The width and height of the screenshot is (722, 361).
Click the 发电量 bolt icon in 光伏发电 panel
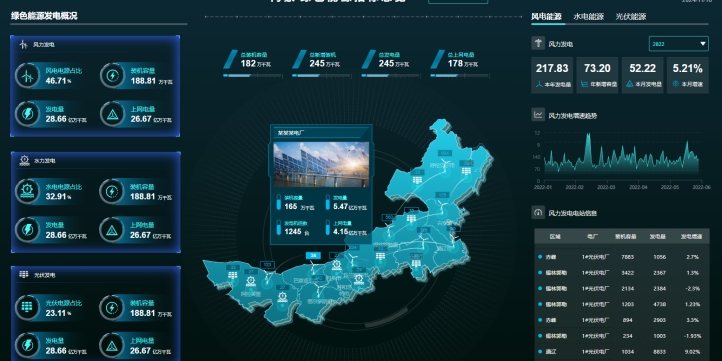tap(28, 345)
